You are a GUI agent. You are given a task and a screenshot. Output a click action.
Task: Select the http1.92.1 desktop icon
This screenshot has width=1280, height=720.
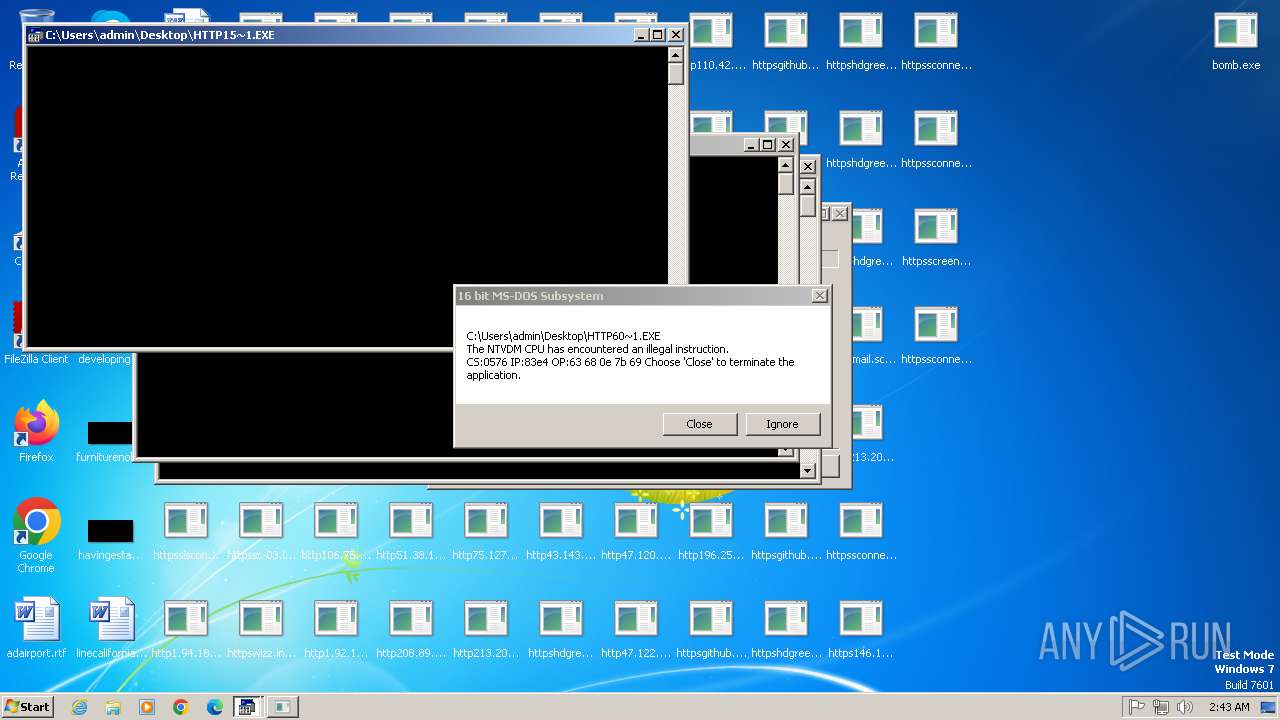[x=336, y=630]
